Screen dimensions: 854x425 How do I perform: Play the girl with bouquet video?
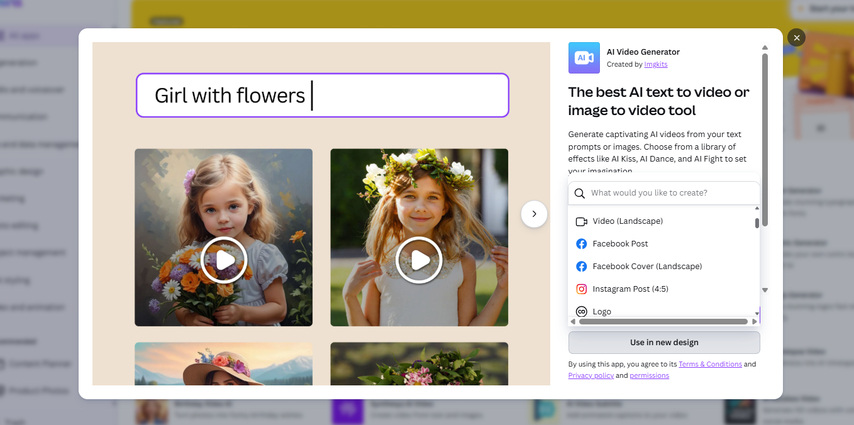coord(224,260)
